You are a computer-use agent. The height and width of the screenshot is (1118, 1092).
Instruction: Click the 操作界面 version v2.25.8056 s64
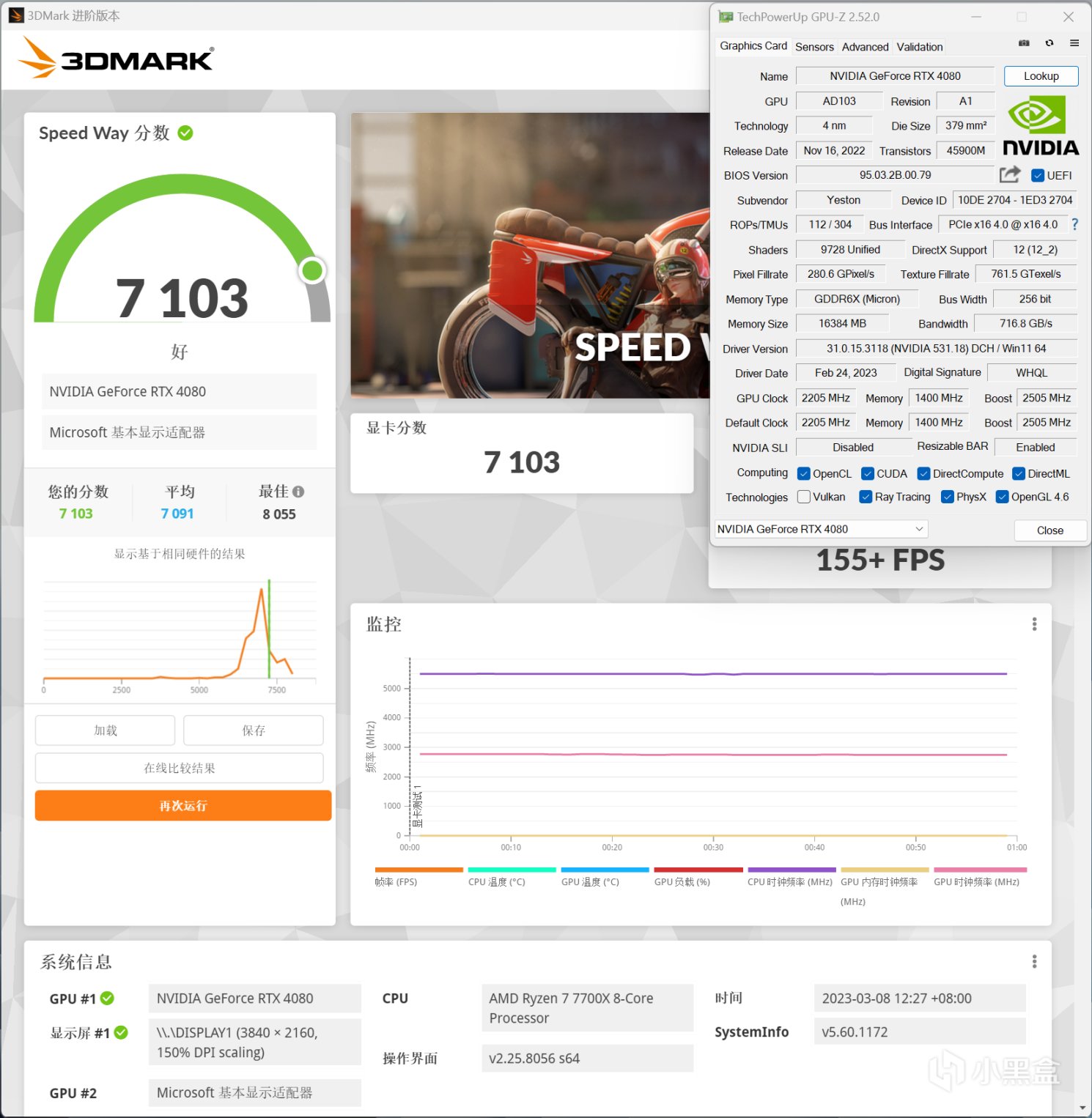(587, 1058)
